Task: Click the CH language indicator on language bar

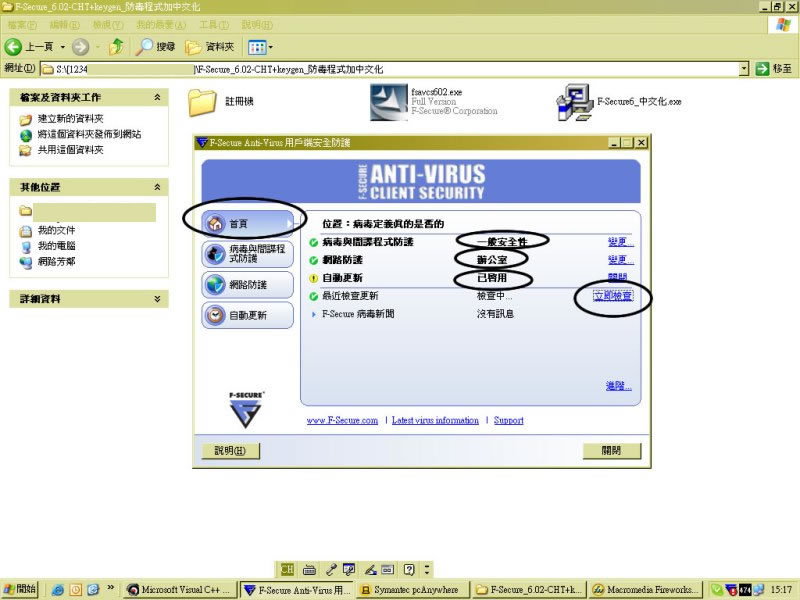Action: [x=287, y=569]
